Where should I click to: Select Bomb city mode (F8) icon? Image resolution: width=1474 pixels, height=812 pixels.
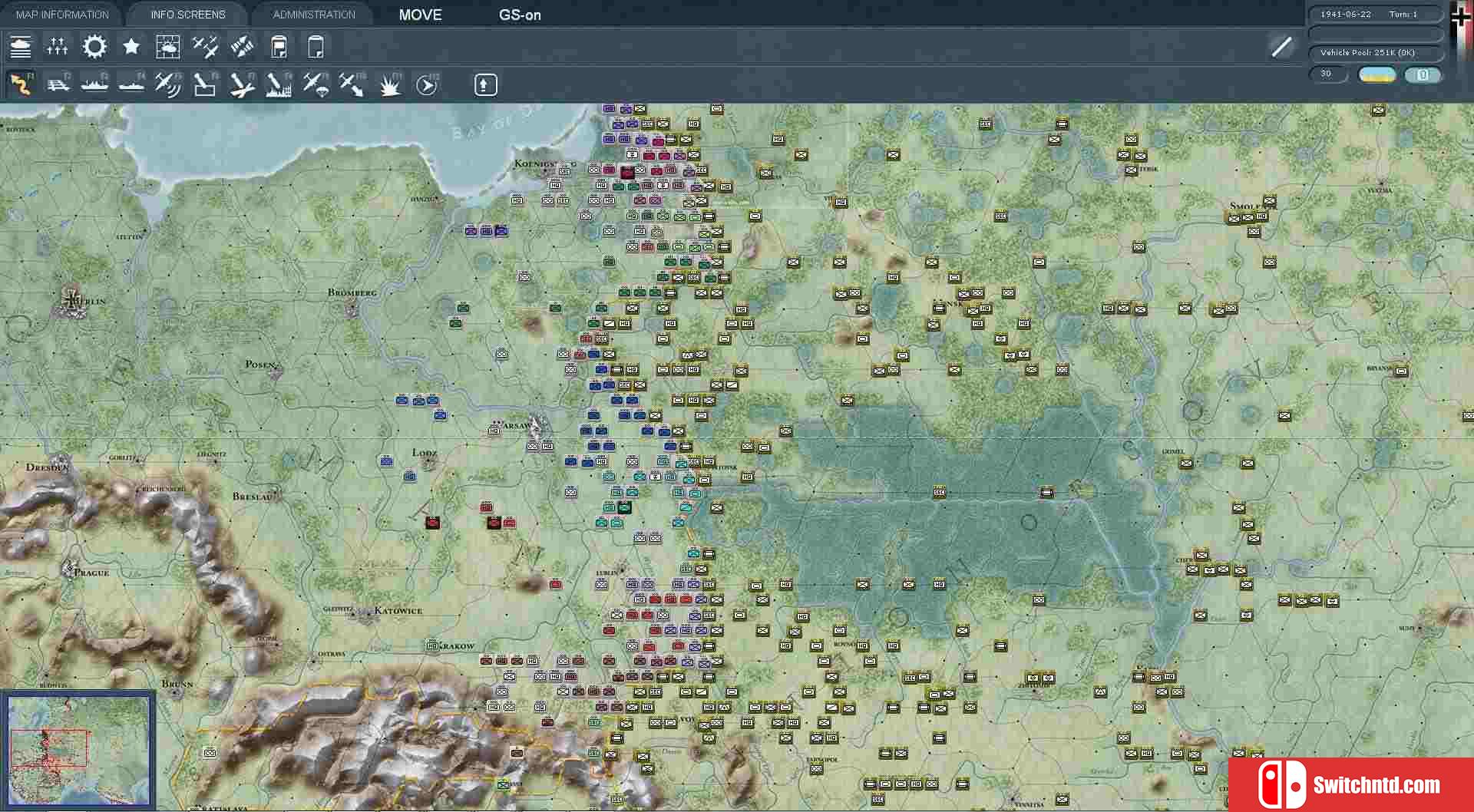pos(279,84)
